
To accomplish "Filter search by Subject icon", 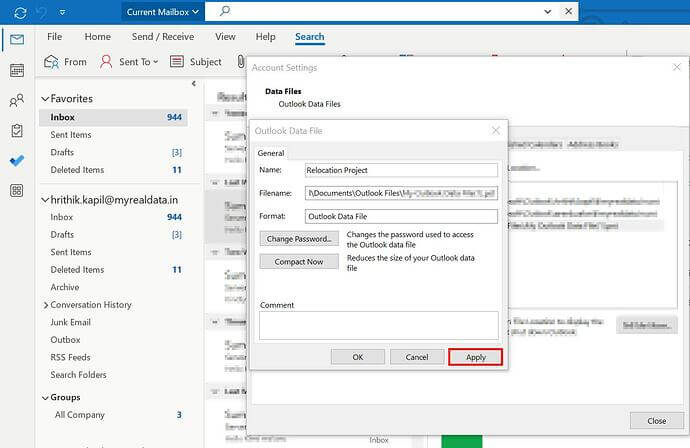I will coord(177,62).
